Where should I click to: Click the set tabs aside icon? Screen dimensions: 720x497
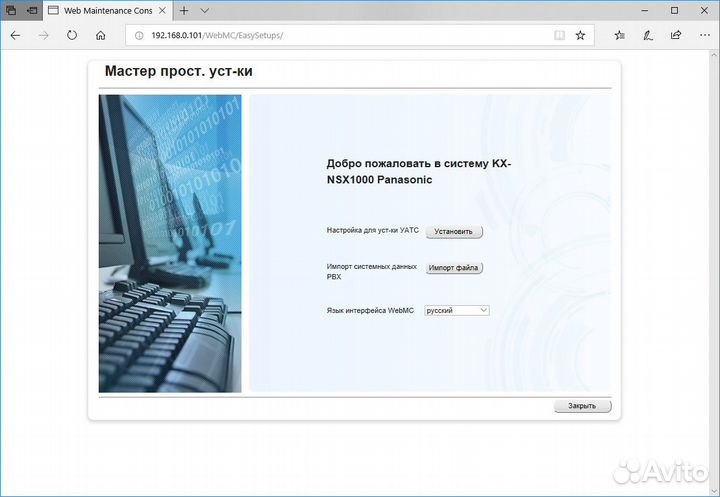32,11
